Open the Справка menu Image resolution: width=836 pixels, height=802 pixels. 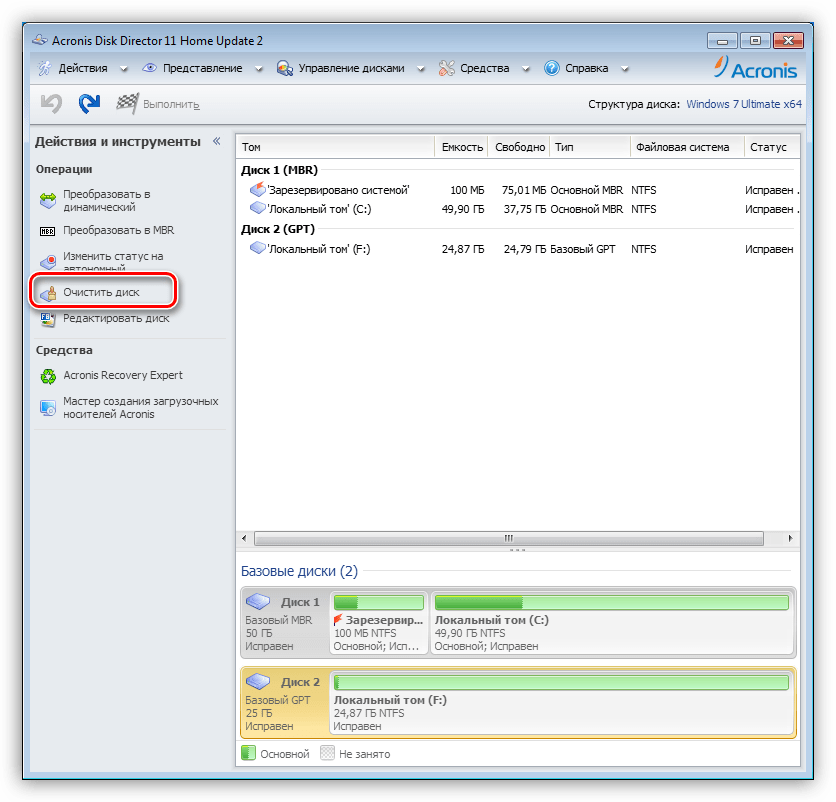click(x=586, y=68)
